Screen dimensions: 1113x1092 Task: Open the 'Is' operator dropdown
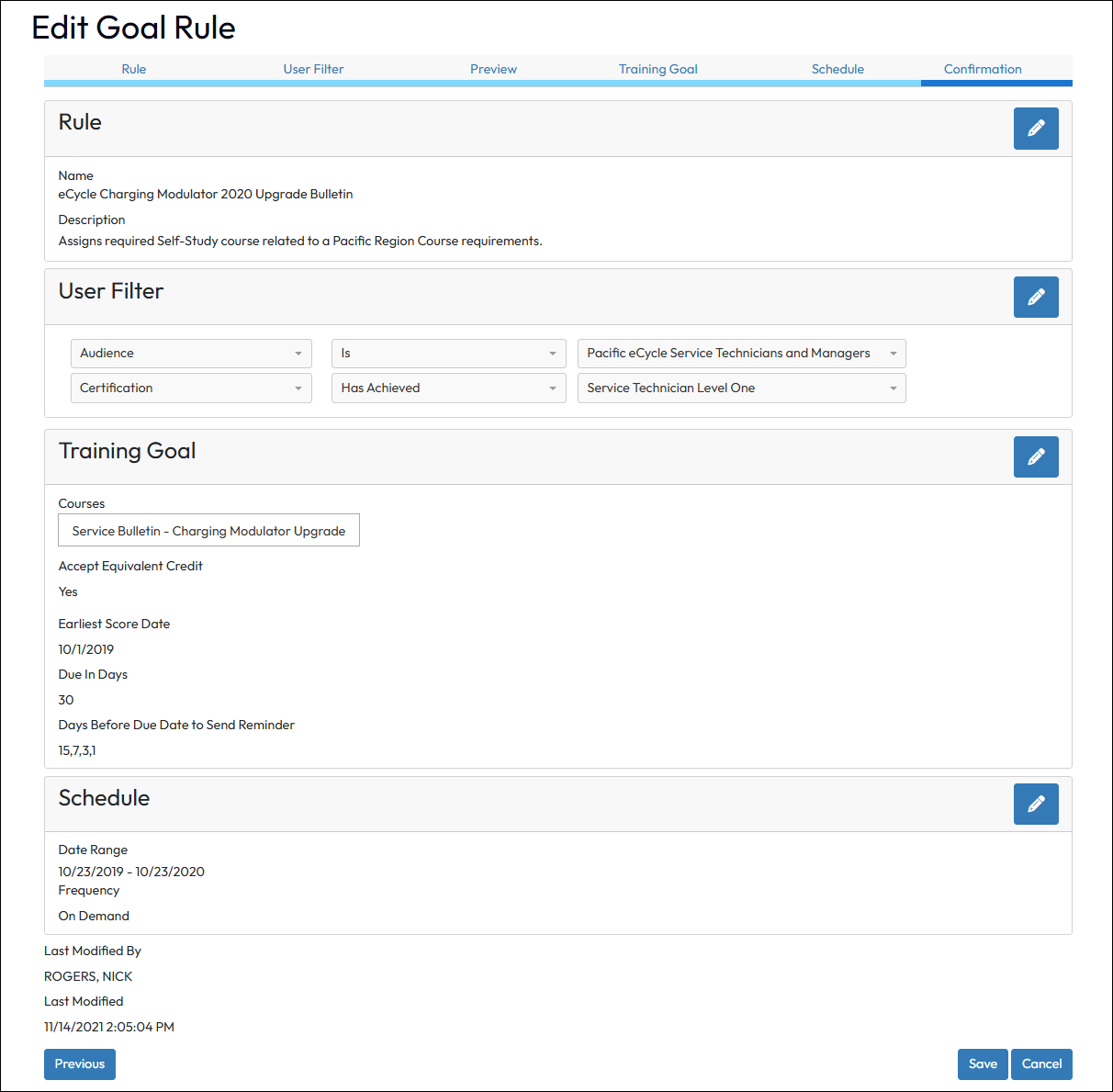tap(448, 354)
